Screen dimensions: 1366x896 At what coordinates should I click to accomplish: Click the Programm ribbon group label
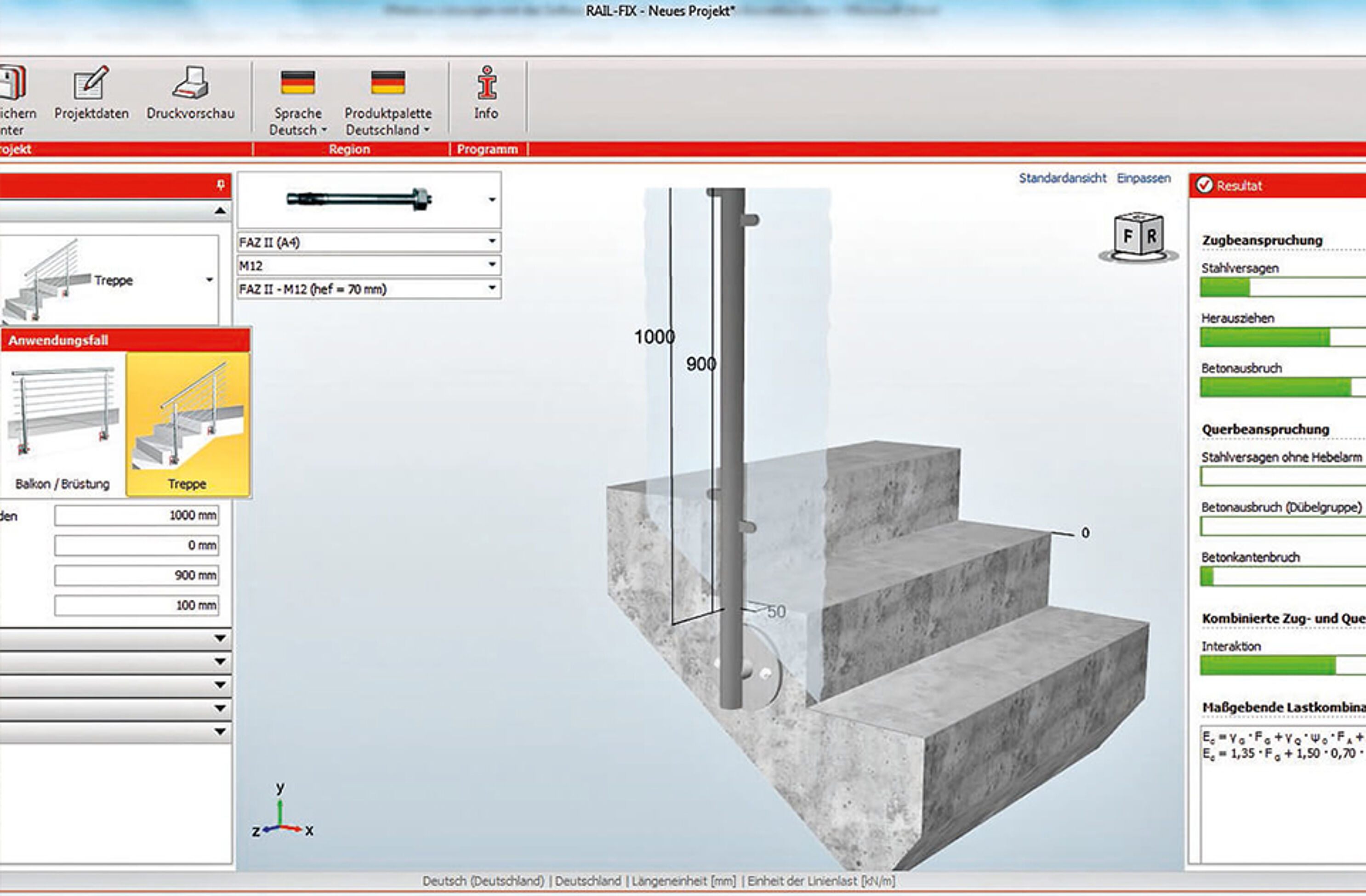pyautogui.click(x=487, y=150)
